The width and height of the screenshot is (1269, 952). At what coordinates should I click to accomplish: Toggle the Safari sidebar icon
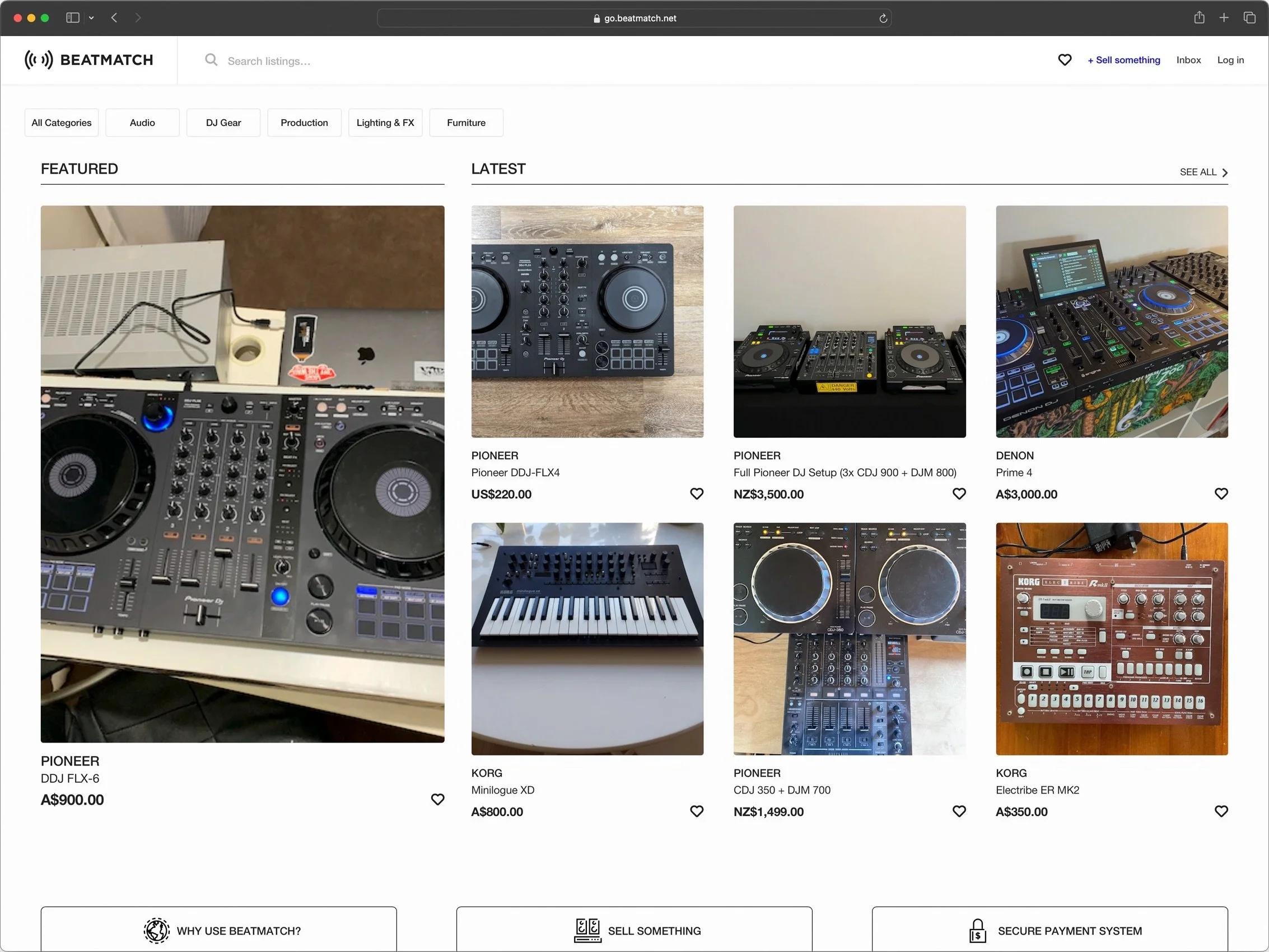72,18
